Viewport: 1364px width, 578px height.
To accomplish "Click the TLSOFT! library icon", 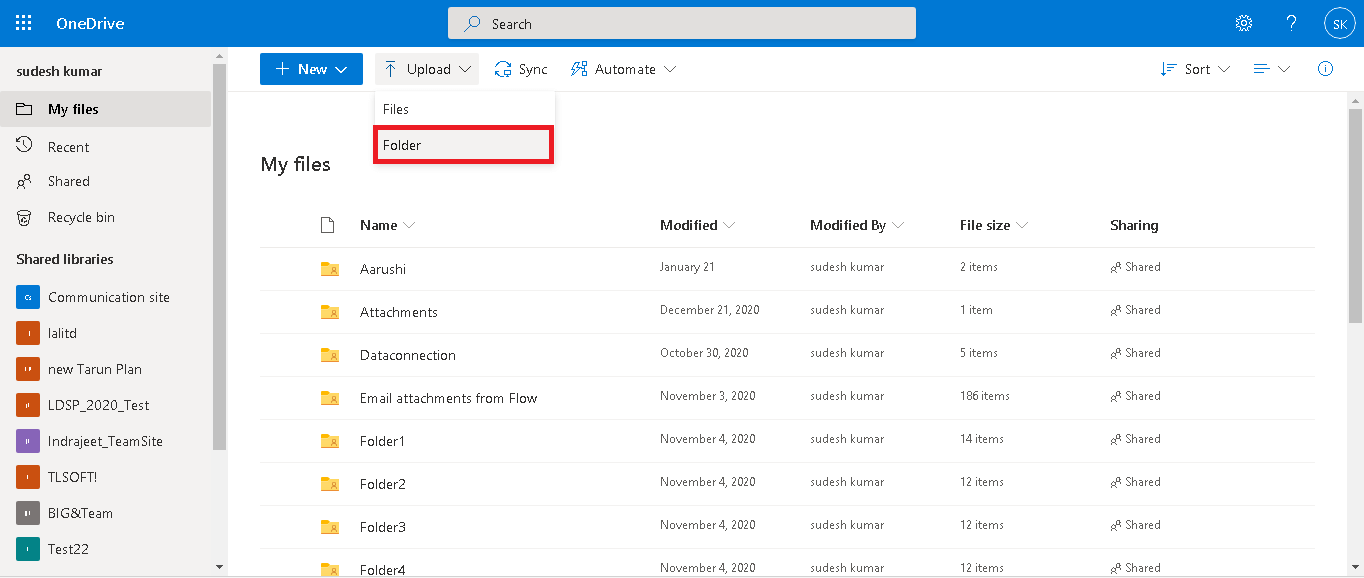I will [28, 477].
